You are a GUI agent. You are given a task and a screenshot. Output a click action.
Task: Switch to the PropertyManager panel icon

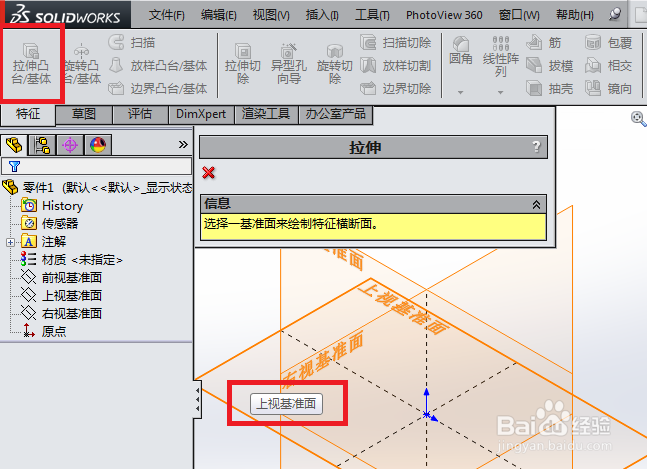point(42,145)
